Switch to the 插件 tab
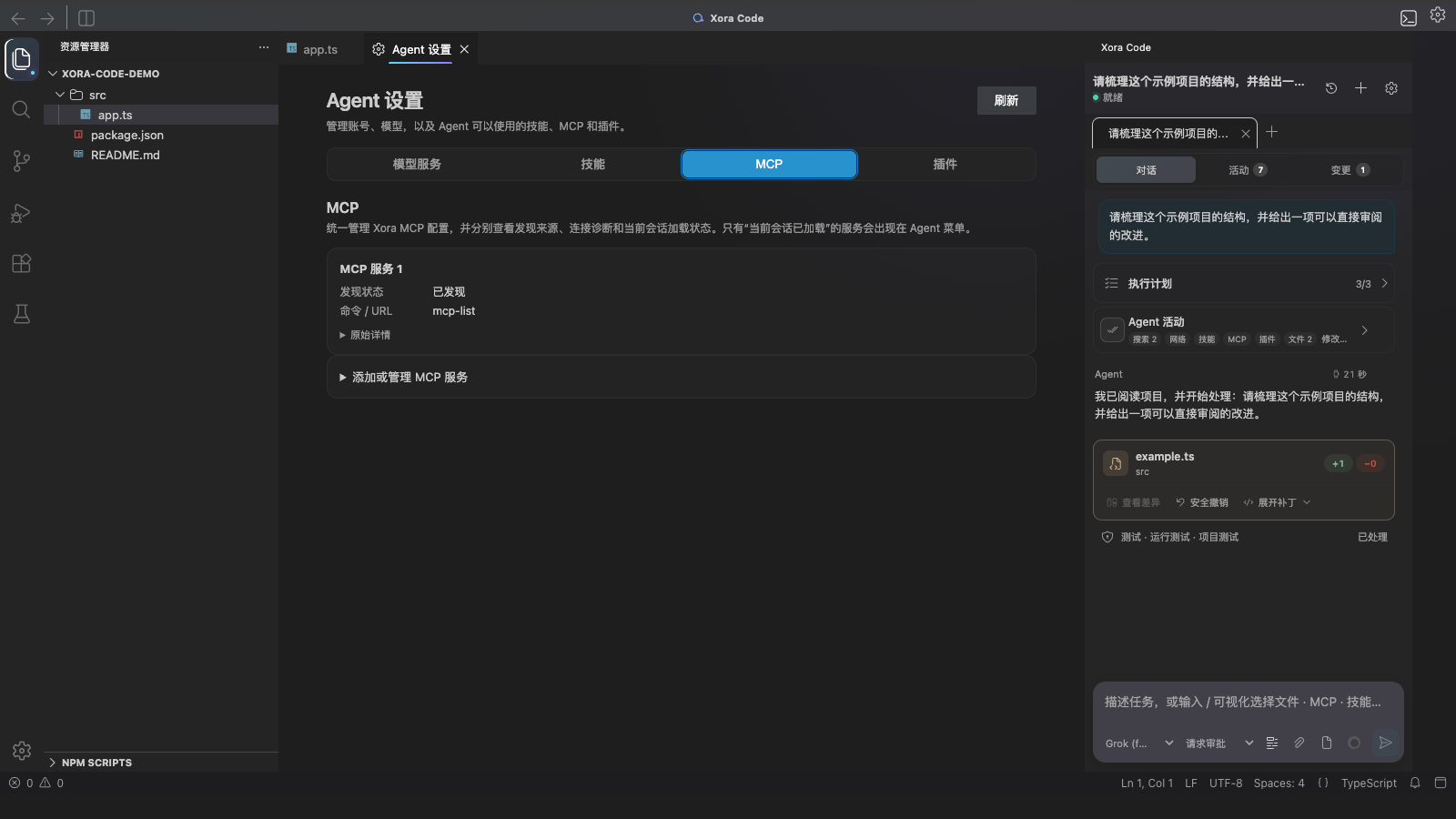The width and height of the screenshot is (1456, 819). coord(945,164)
